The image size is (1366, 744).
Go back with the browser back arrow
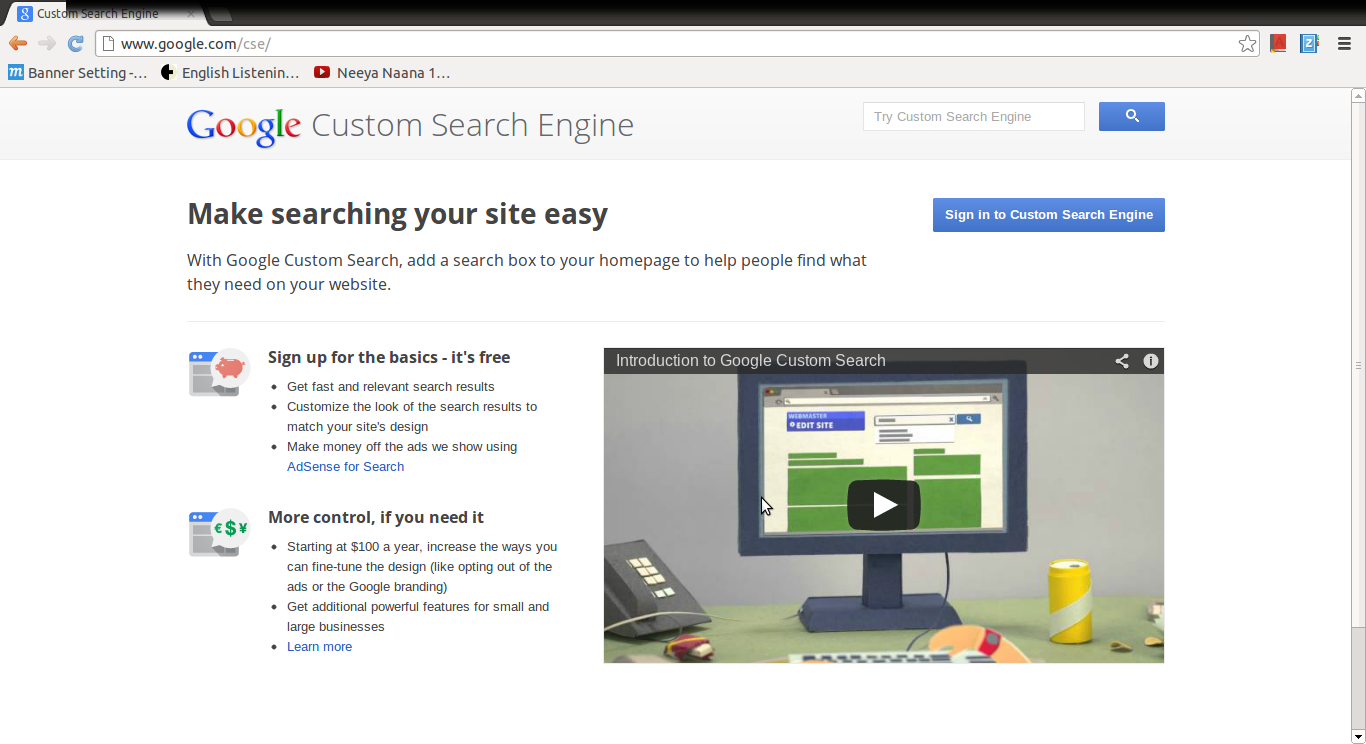[18, 43]
